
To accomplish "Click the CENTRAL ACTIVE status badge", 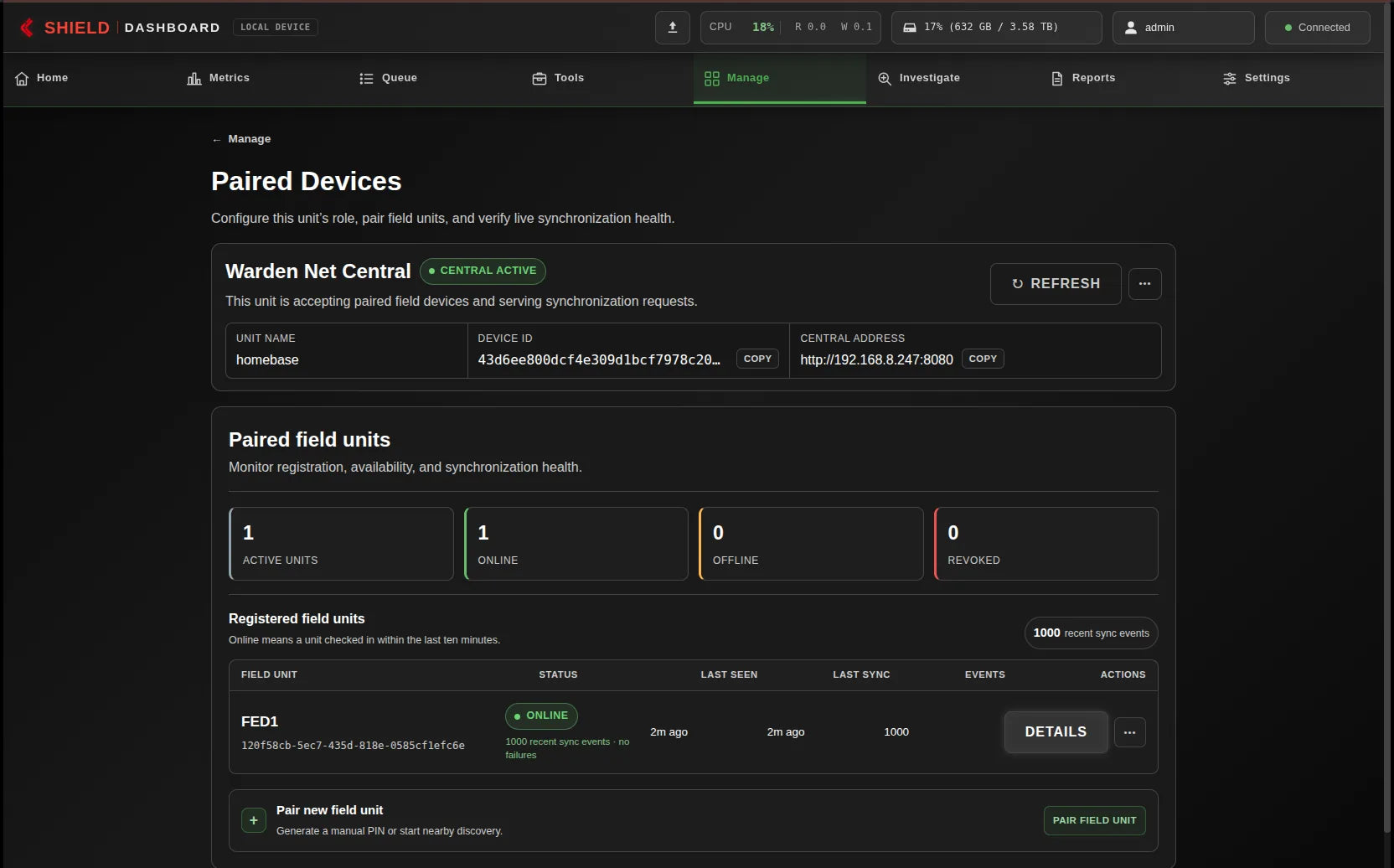I will pos(483,271).
